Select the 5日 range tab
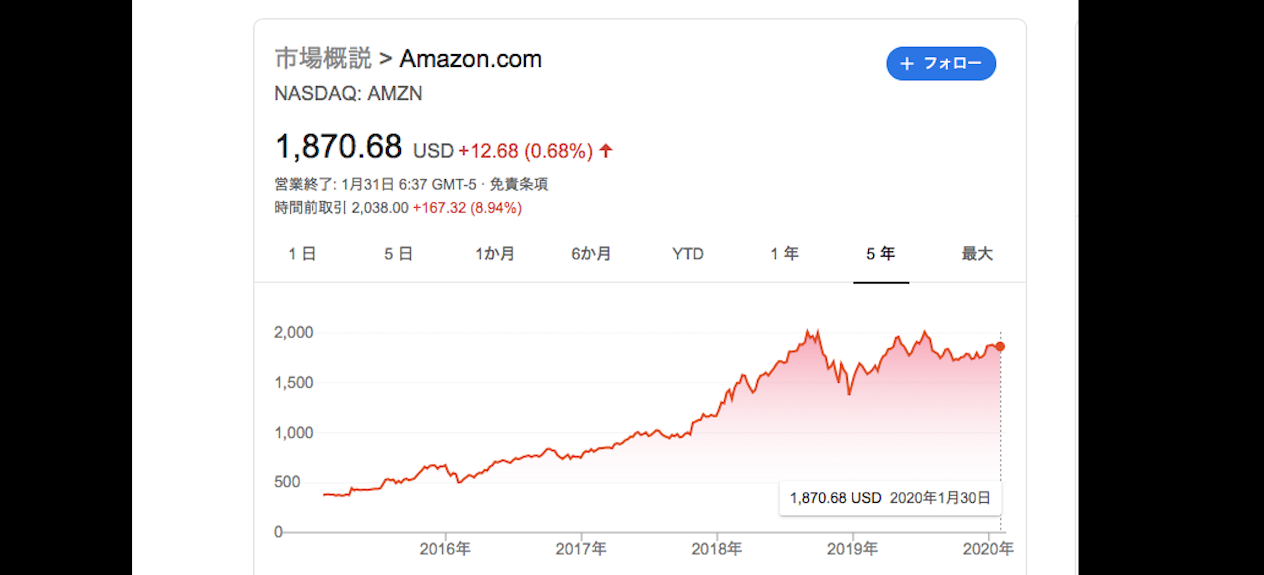The height and width of the screenshot is (575, 1264). [x=398, y=254]
